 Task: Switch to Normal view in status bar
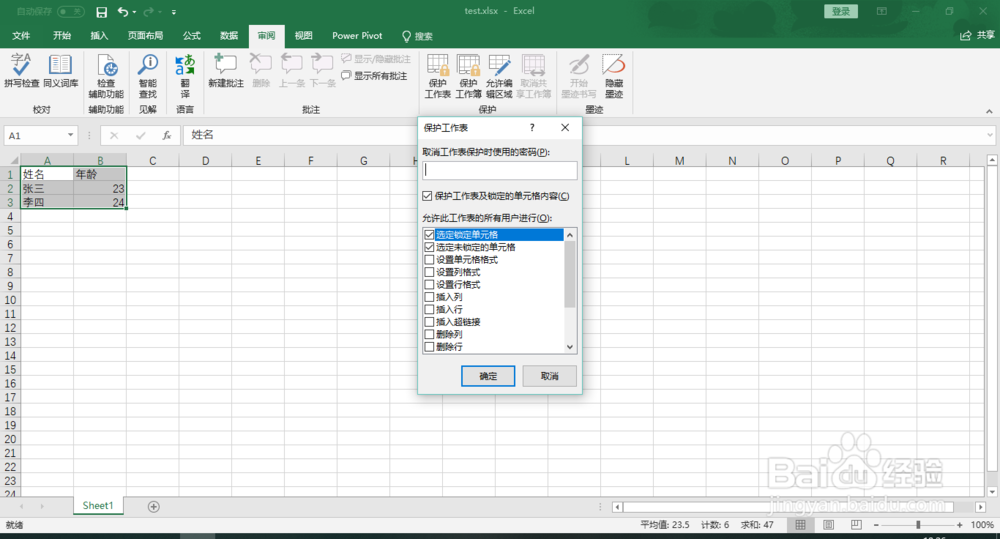point(800,524)
